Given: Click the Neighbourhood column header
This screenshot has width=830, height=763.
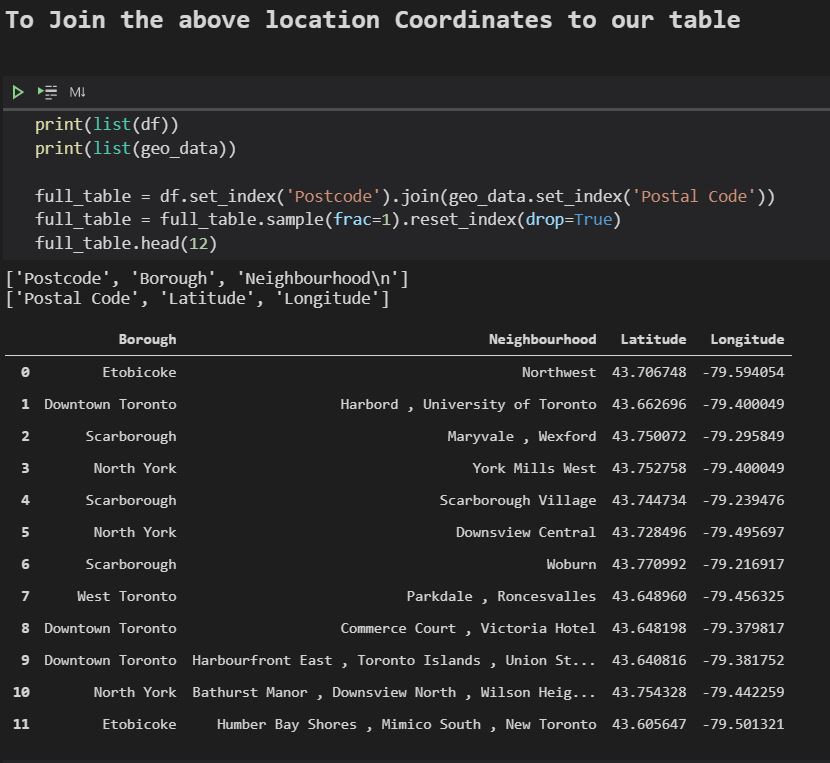Looking at the screenshot, I should [542, 339].
